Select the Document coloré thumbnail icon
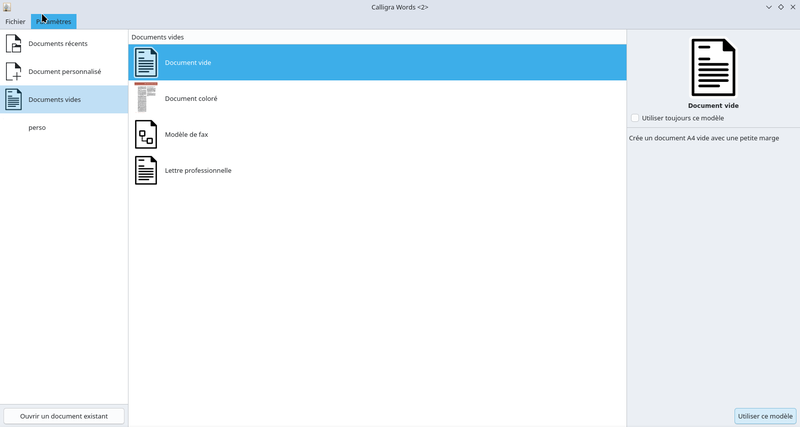The image size is (800, 427). (146, 98)
